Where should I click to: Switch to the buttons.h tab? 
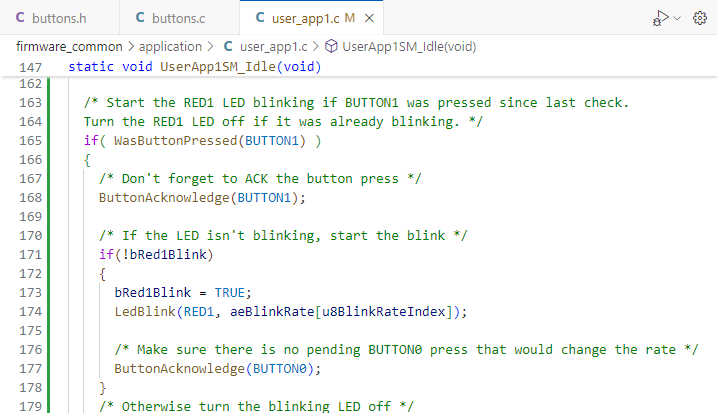(59, 18)
